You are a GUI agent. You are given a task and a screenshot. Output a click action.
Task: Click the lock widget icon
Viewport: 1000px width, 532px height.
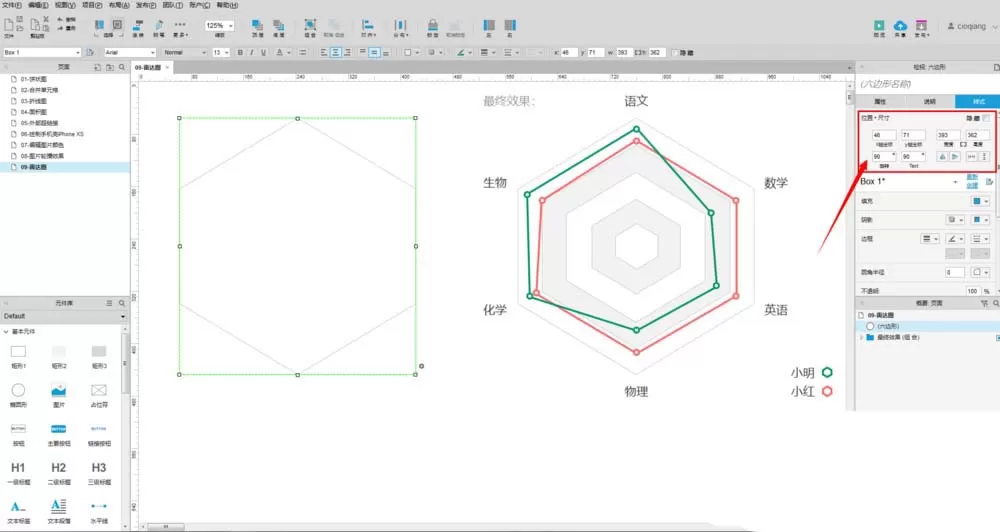click(x=432, y=25)
